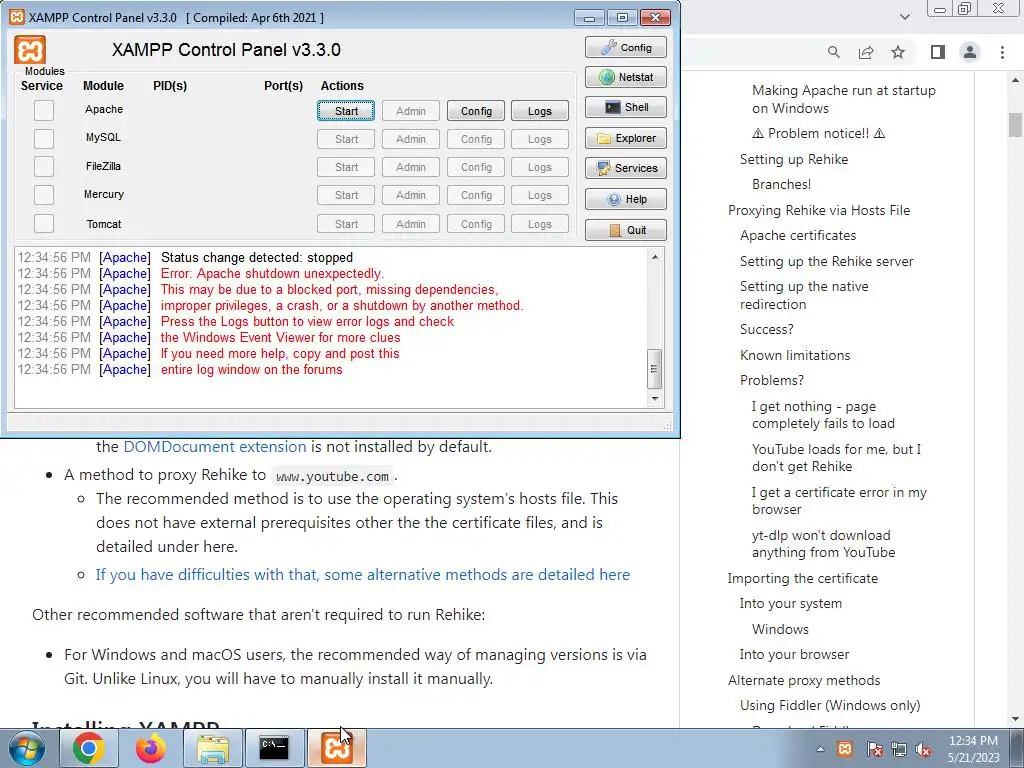
Task: Open 'Known limitations' in contents
Action: (x=795, y=355)
